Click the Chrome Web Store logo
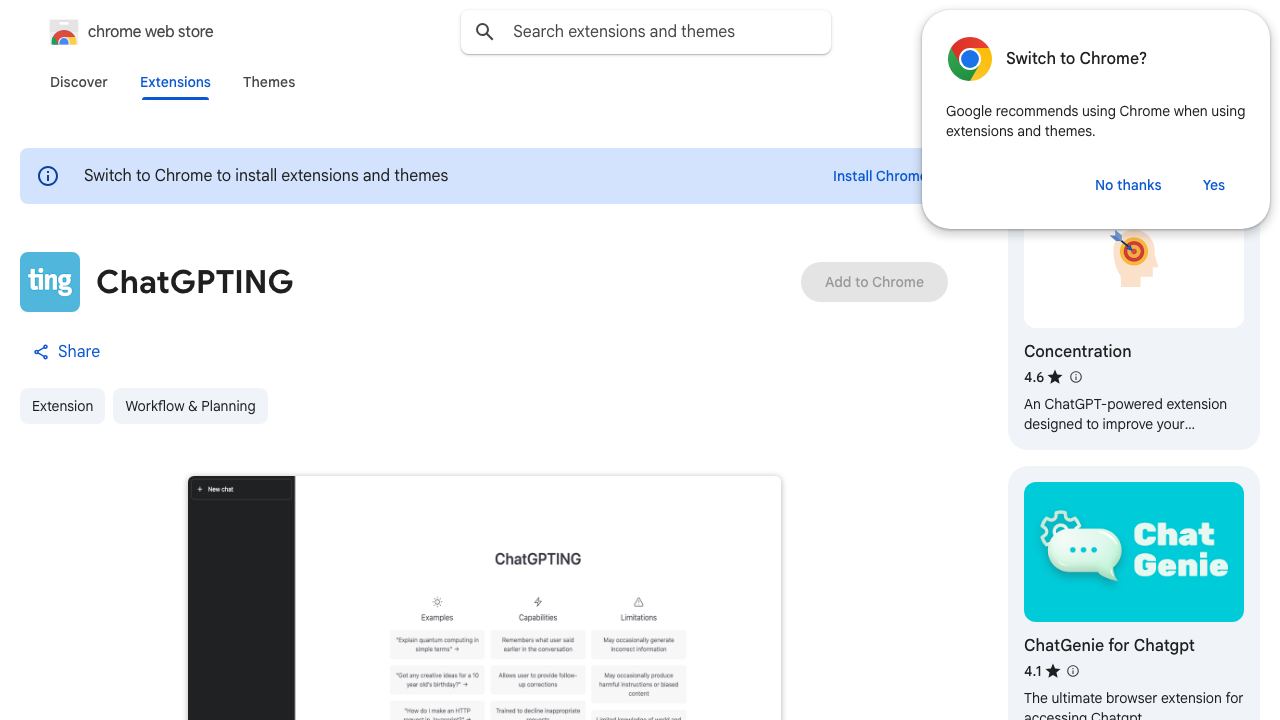 point(64,32)
